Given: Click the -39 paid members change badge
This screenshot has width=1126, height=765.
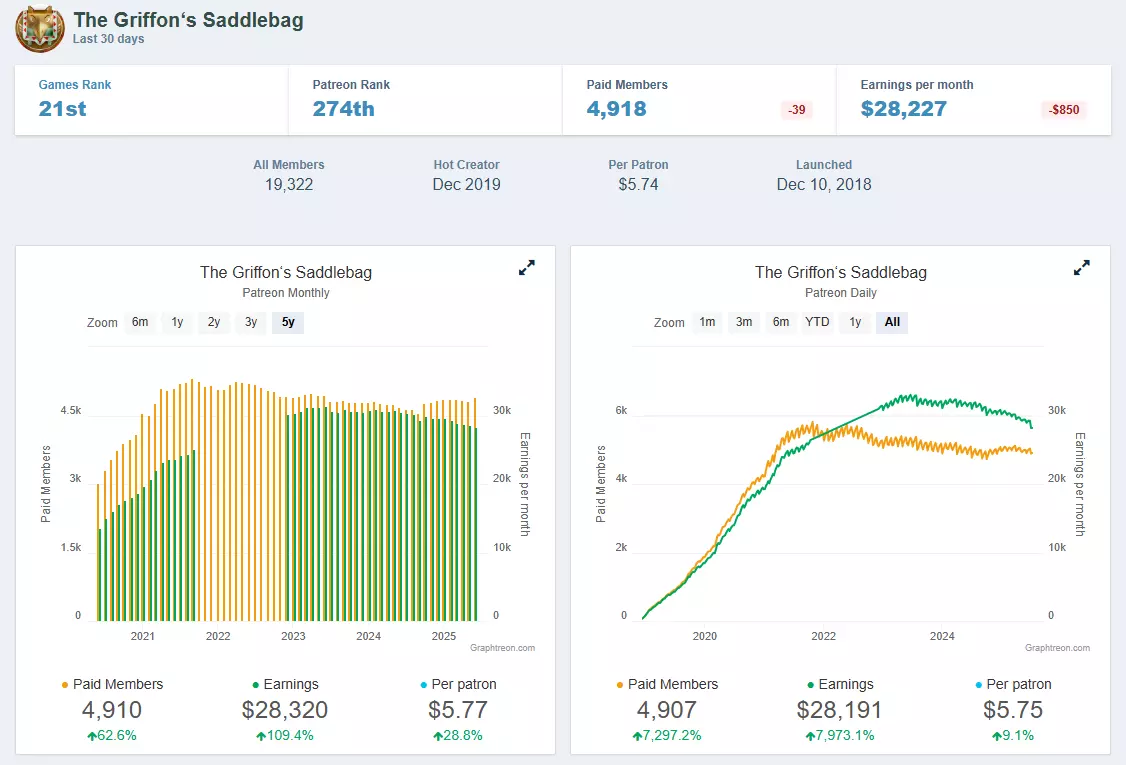Looking at the screenshot, I should click(x=796, y=110).
